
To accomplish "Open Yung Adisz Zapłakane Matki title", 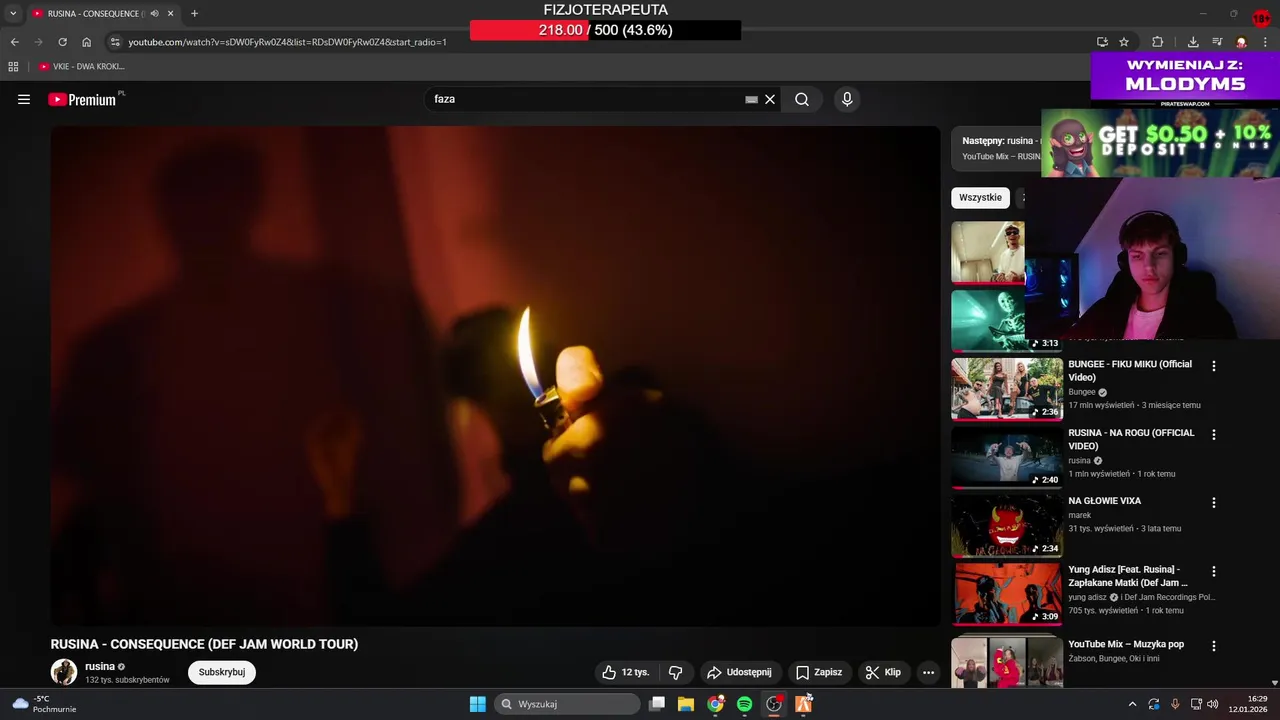I will tap(1128, 576).
